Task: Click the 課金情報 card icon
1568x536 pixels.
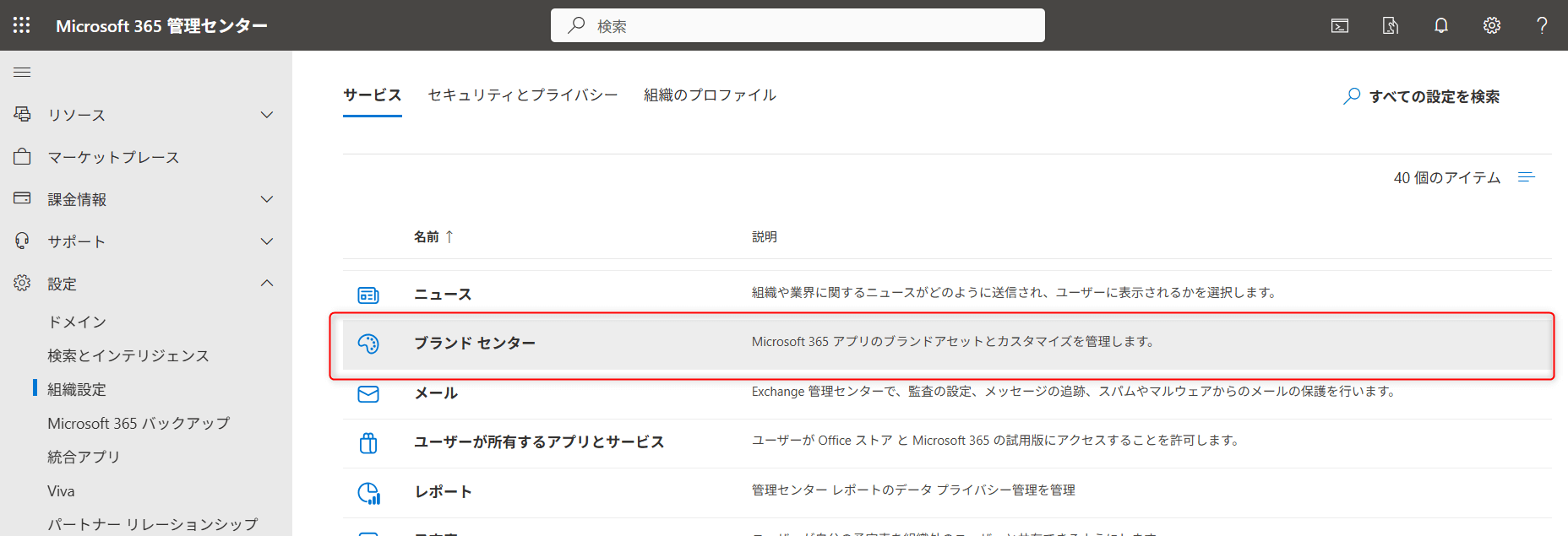Action: click(23, 198)
